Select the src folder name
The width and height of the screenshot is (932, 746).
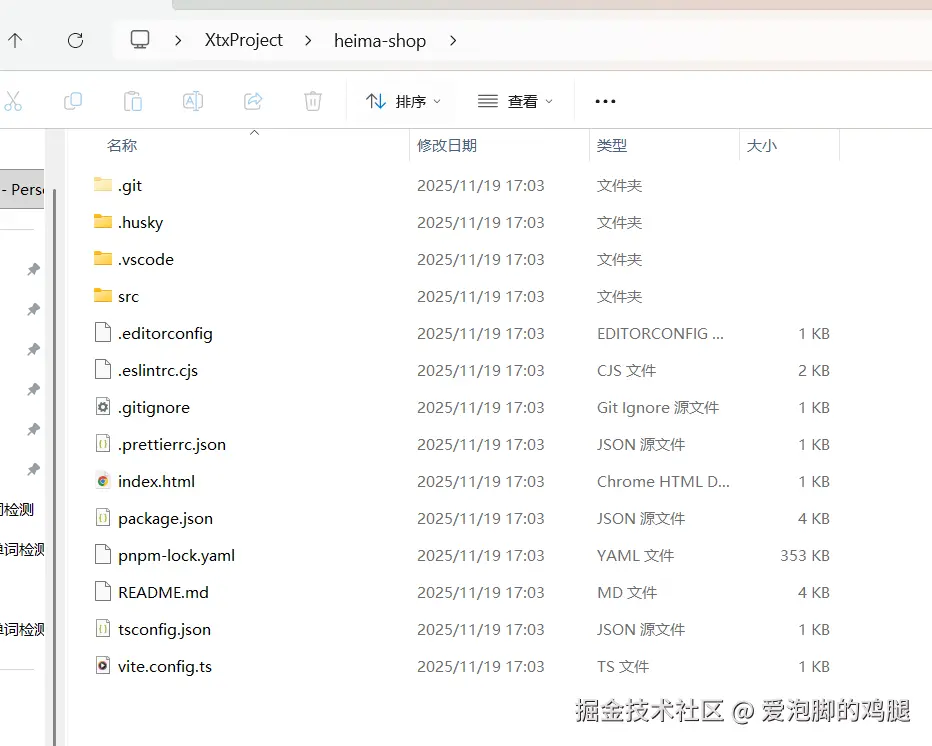click(x=128, y=297)
